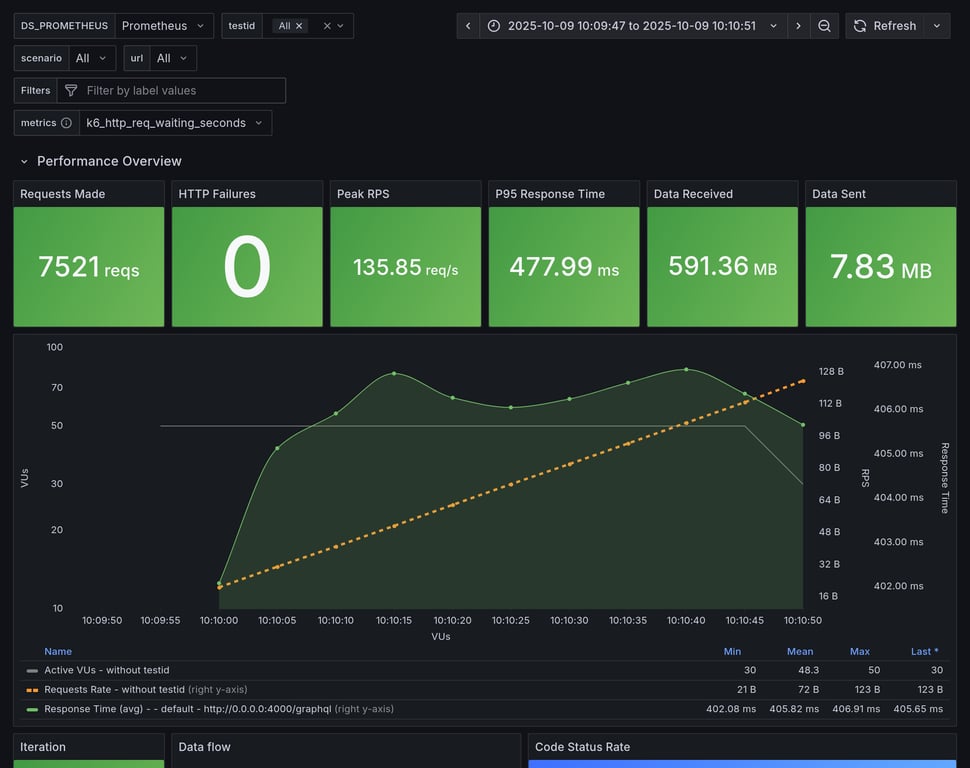Shift time range forward
Viewport: 970px width, 768px height.
click(798, 26)
